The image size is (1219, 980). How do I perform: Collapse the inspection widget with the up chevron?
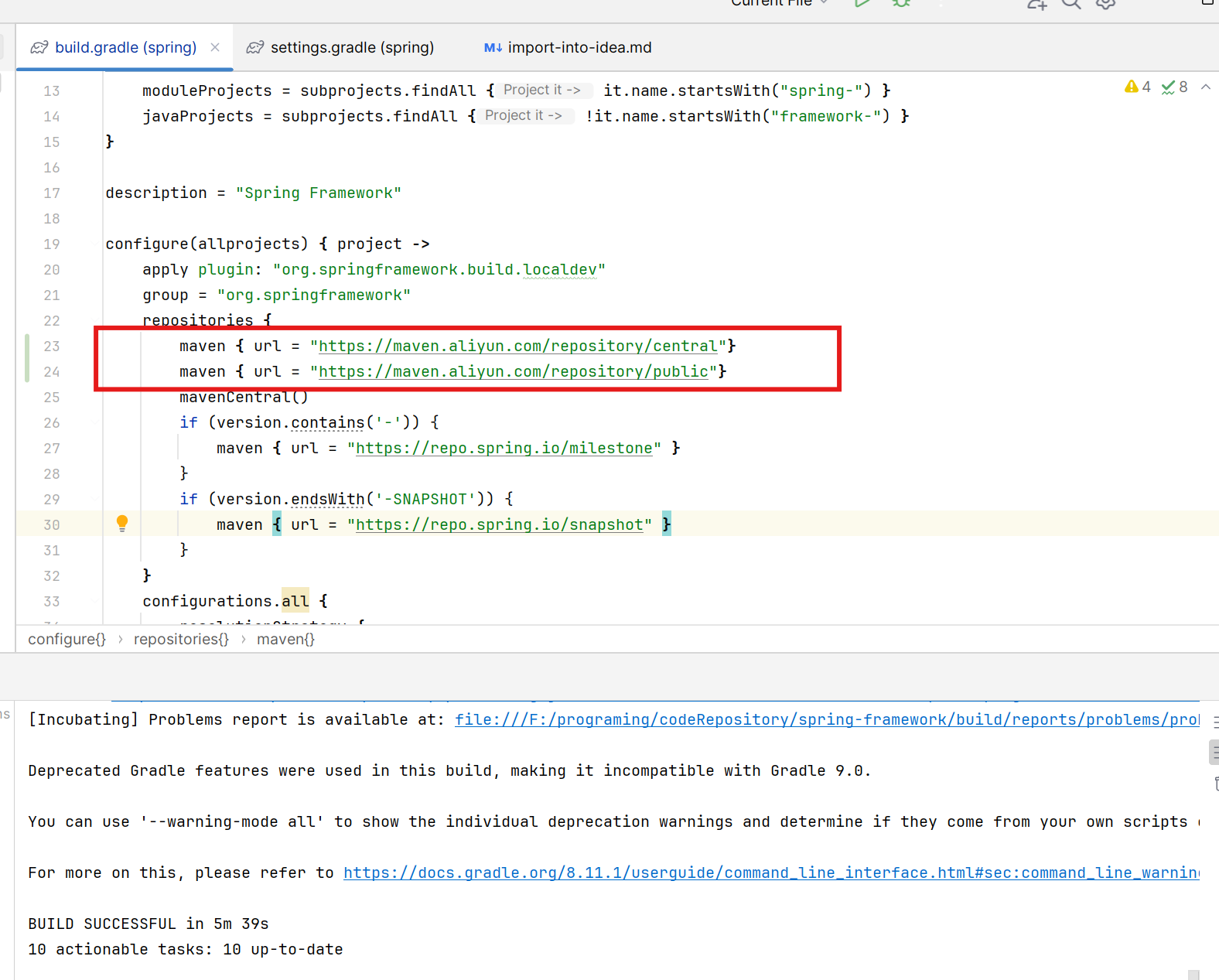(1206, 87)
